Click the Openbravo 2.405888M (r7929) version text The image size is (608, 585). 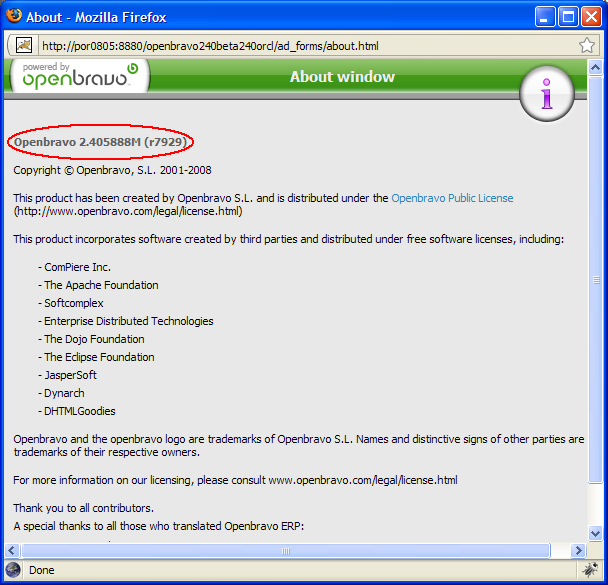pyautogui.click(x=100, y=142)
